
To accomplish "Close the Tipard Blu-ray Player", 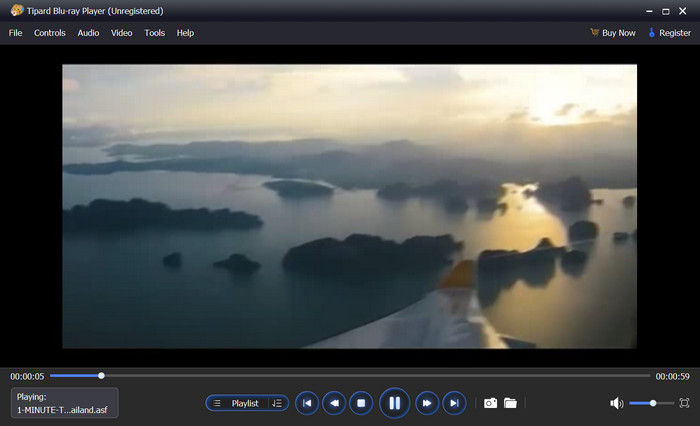I will (x=683, y=11).
